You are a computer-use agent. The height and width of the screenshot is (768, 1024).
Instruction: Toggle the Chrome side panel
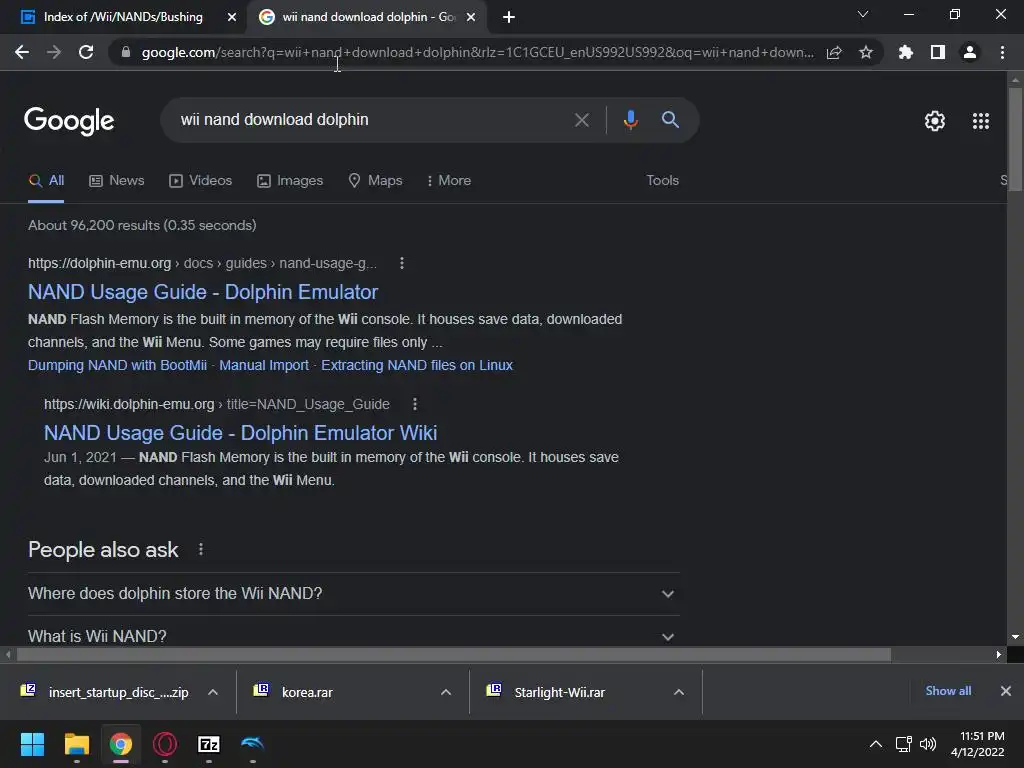coord(938,52)
